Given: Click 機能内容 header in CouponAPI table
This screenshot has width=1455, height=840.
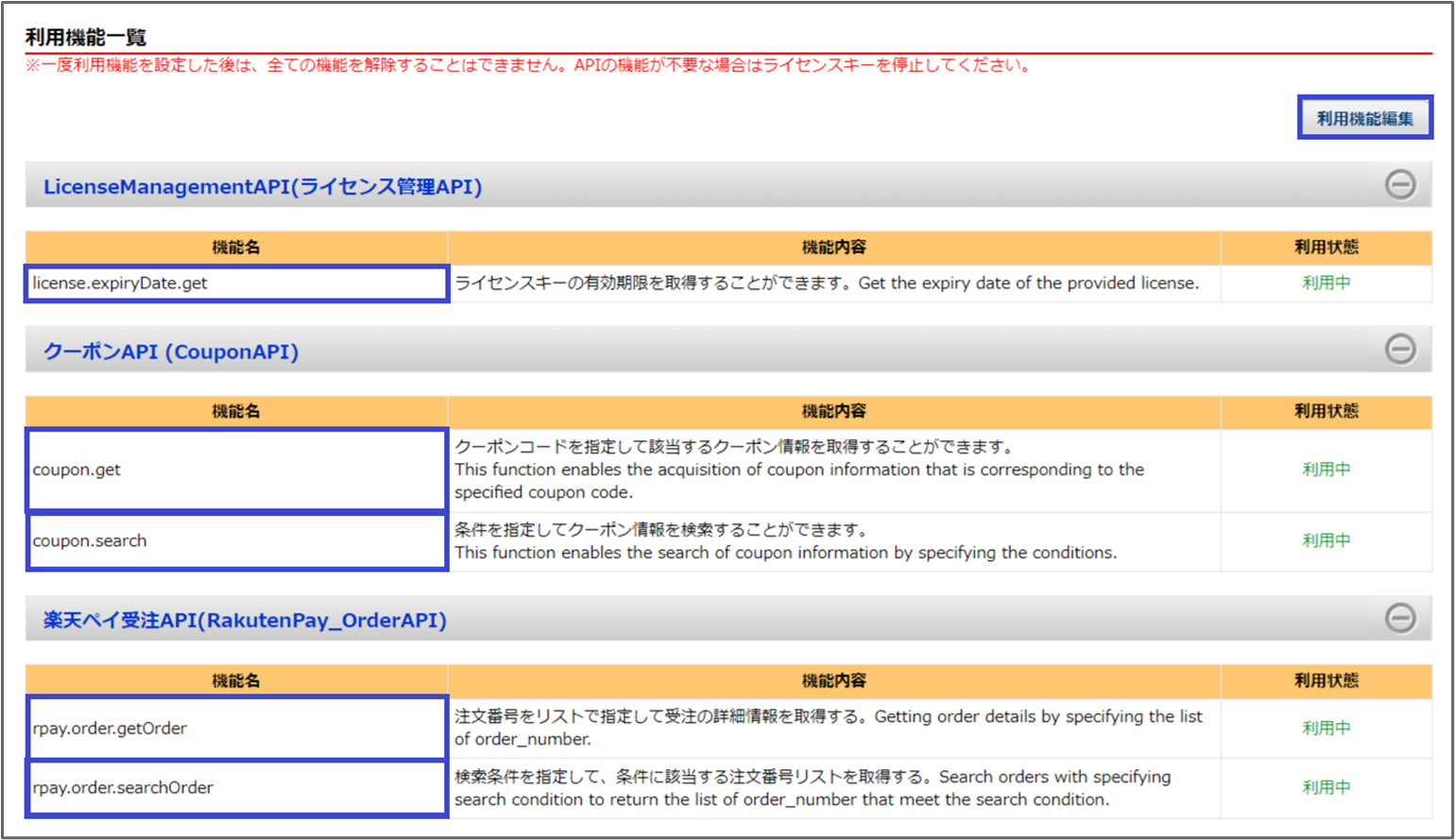Looking at the screenshot, I should 834,411.
